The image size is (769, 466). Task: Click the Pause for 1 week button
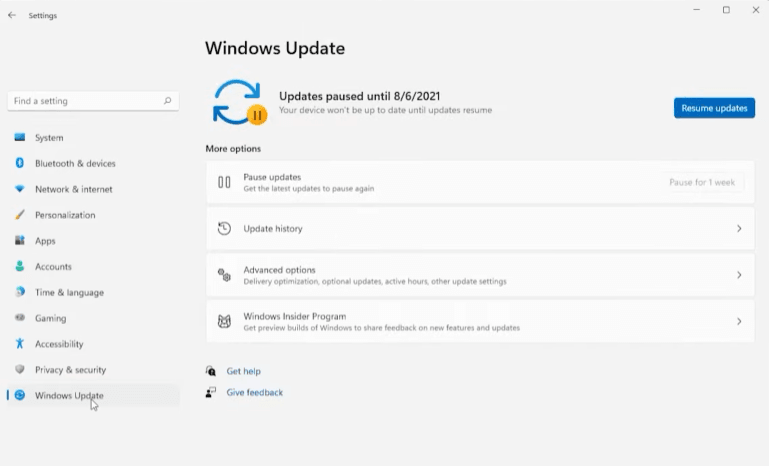pos(702,182)
